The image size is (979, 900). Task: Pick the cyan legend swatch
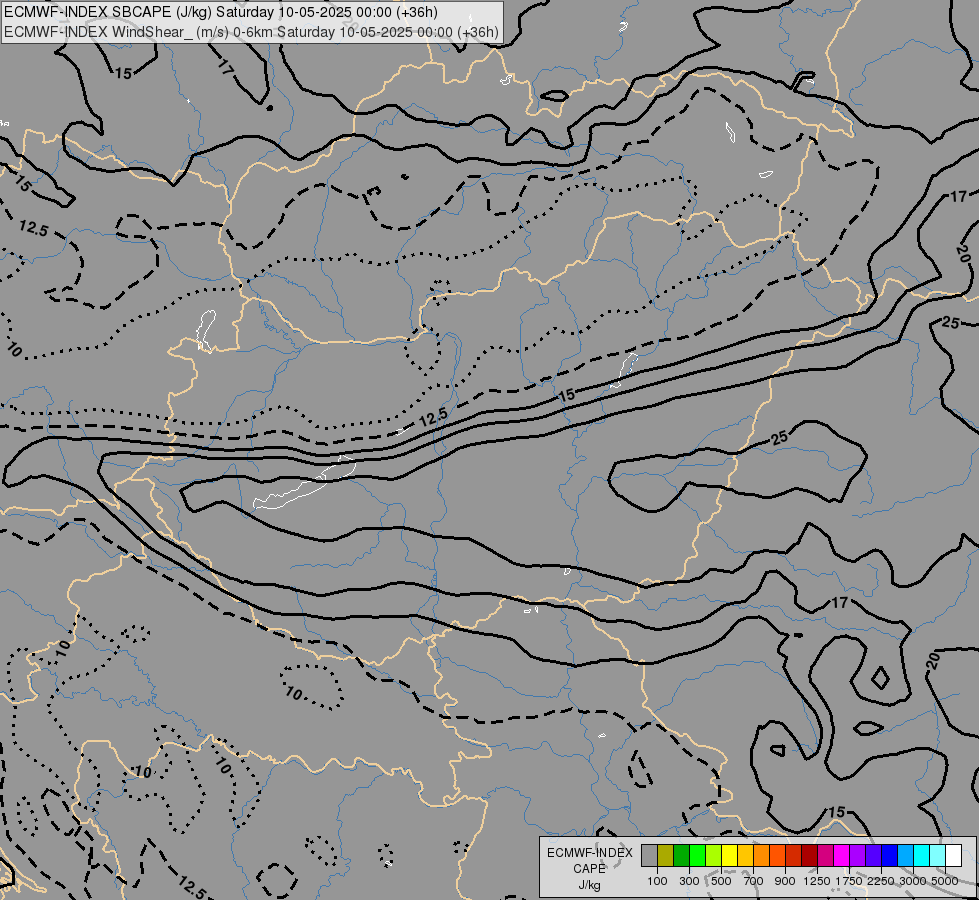tap(922, 855)
